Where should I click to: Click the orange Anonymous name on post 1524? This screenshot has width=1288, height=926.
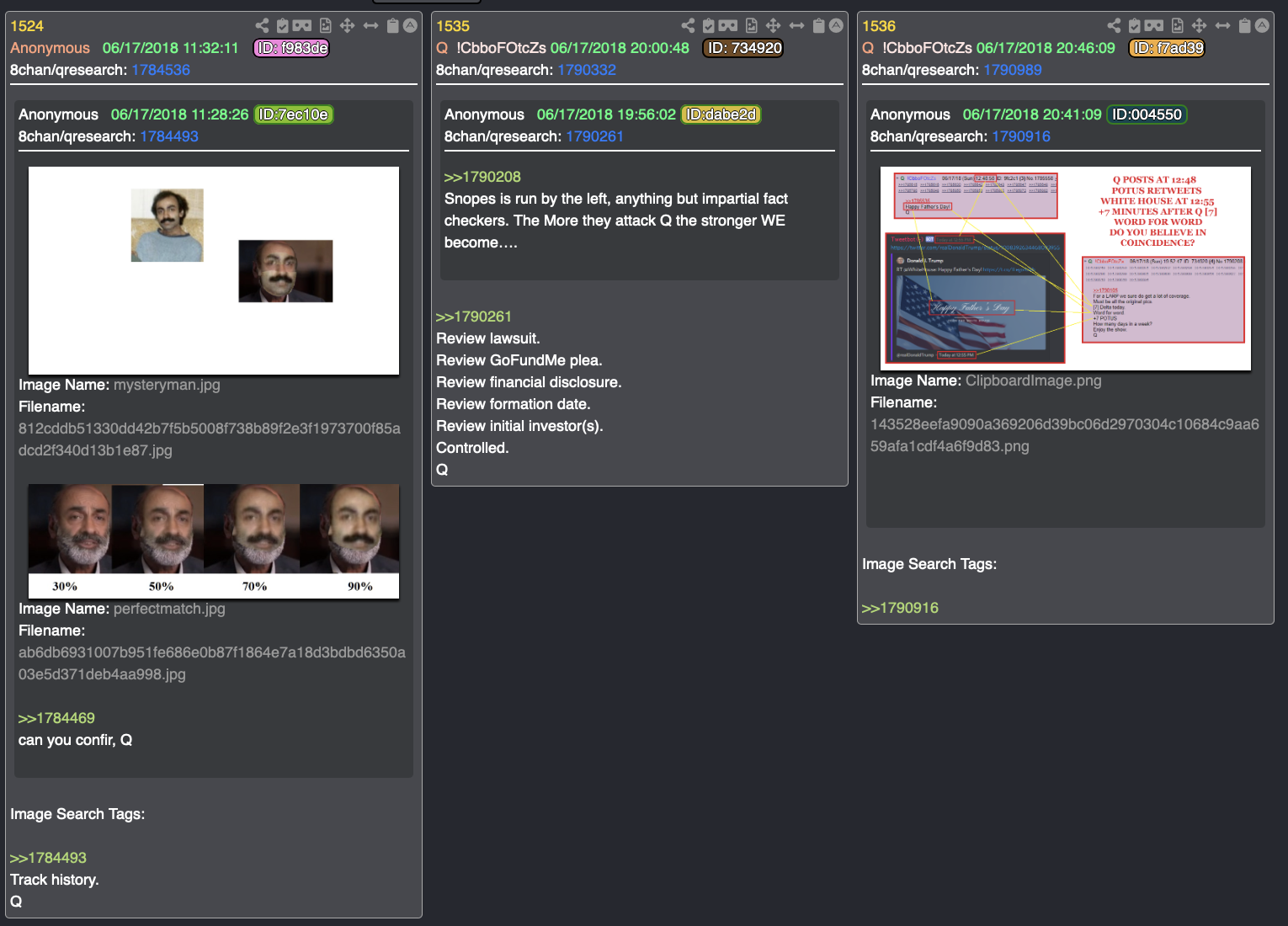(50, 48)
